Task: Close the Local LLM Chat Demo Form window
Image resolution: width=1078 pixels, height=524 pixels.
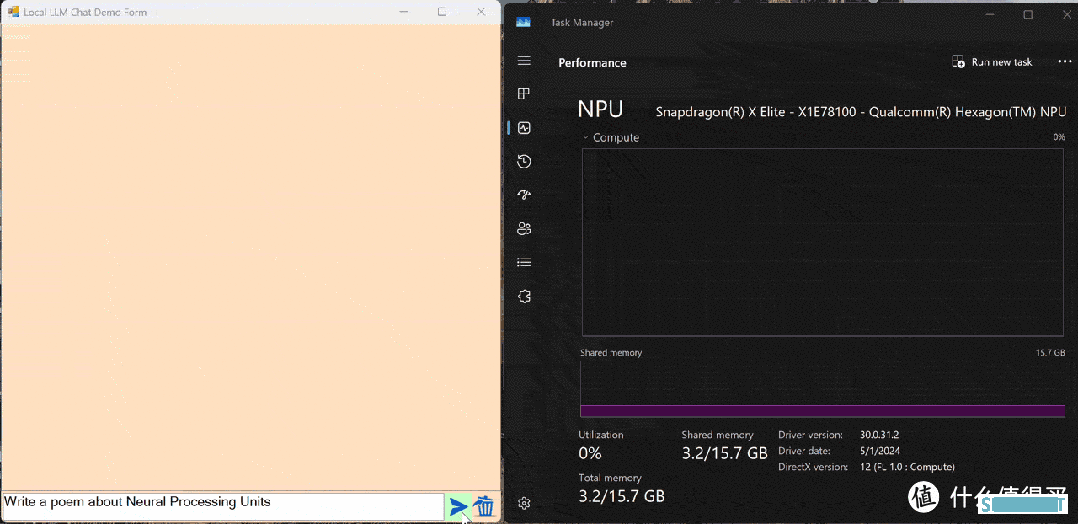Action: [x=481, y=12]
